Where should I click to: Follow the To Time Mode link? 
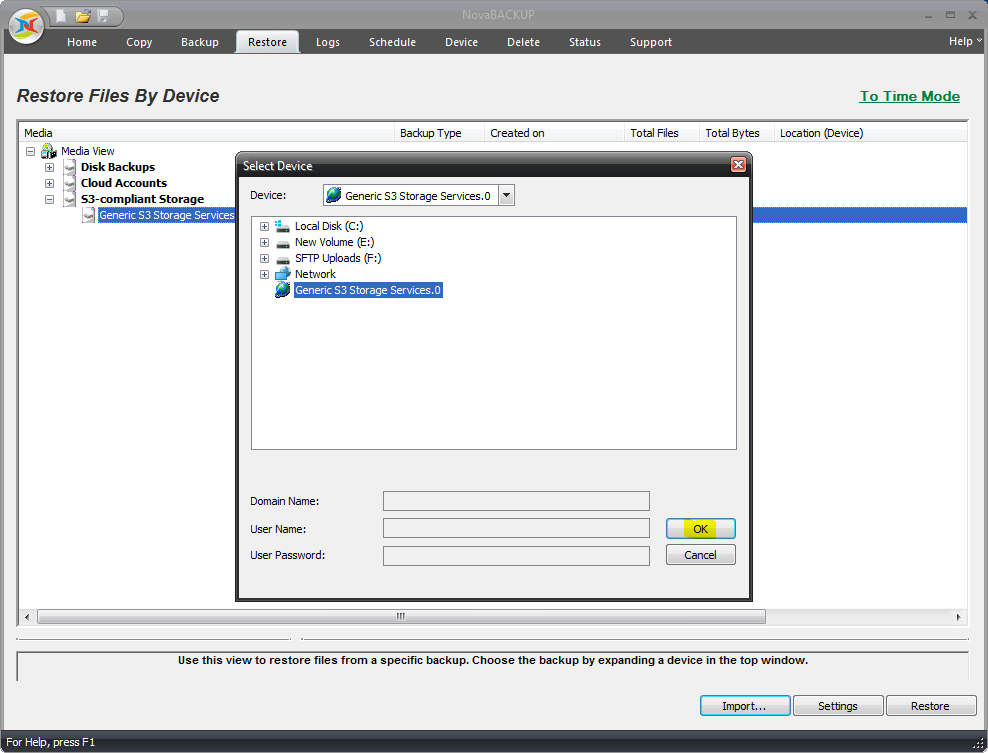click(x=909, y=96)
